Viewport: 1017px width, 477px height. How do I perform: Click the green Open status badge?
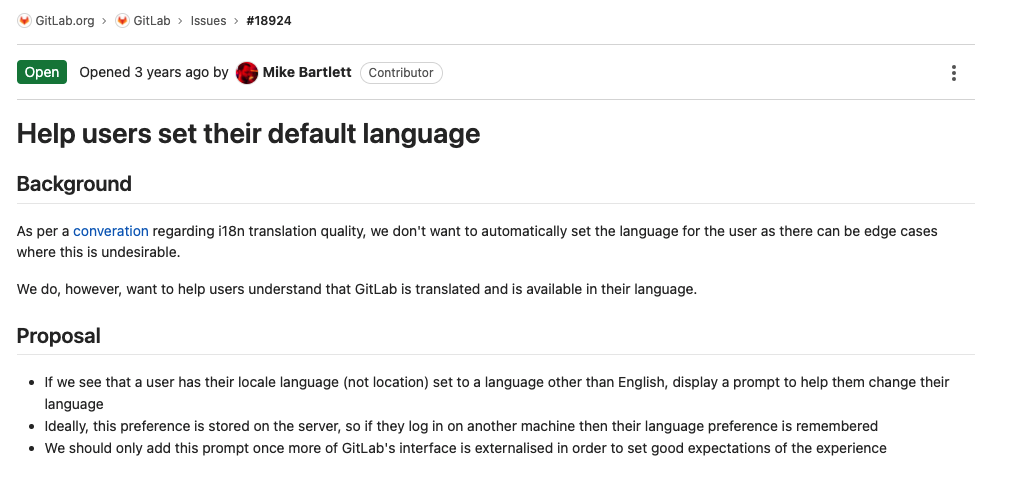click(x=42, y=72)
